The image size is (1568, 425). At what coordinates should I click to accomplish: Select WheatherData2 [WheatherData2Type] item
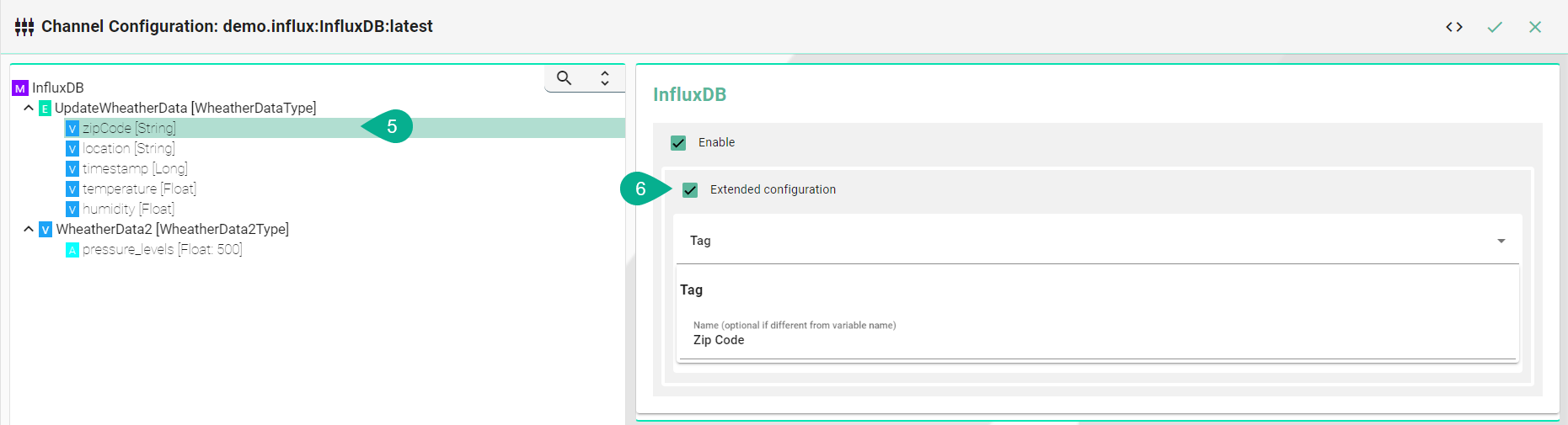click(x=172, y=229)
